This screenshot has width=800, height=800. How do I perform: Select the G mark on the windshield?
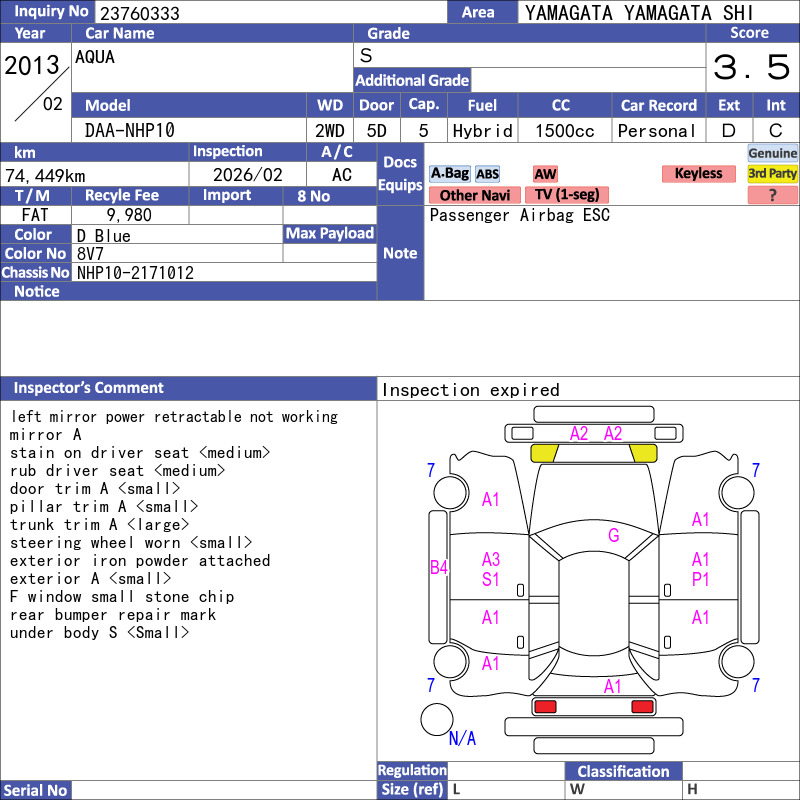613,536
